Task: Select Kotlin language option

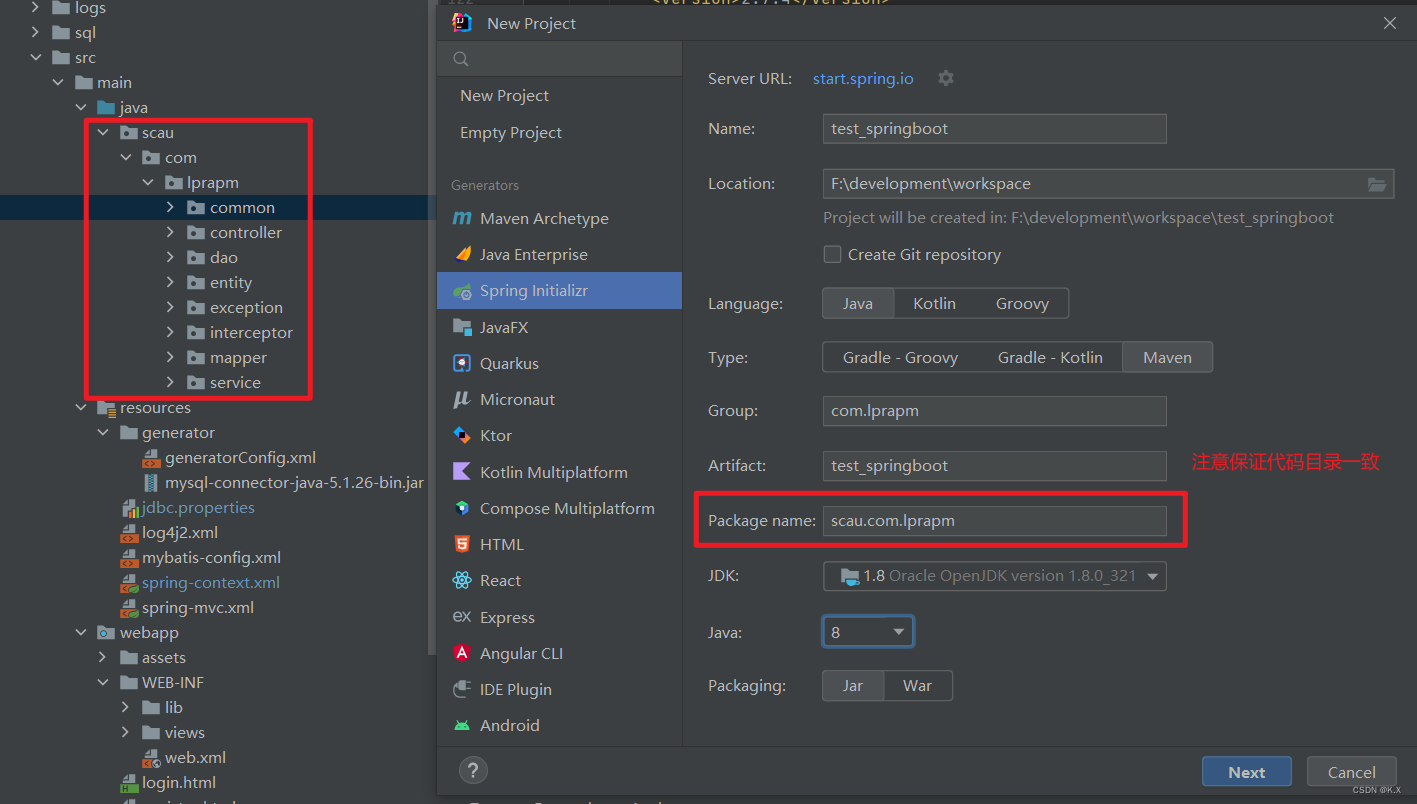Action: point(934,303)
